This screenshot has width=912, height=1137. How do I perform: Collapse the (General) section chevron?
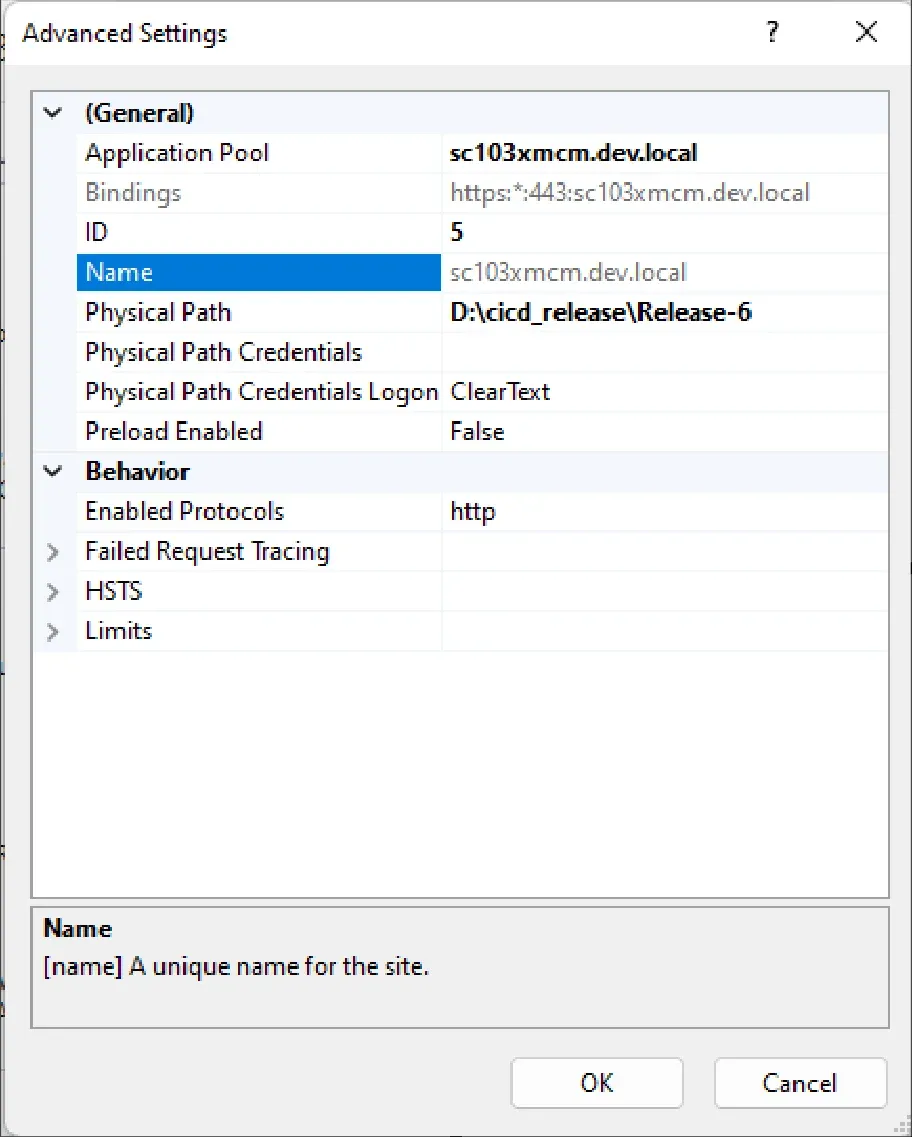[x=53, y=113]
